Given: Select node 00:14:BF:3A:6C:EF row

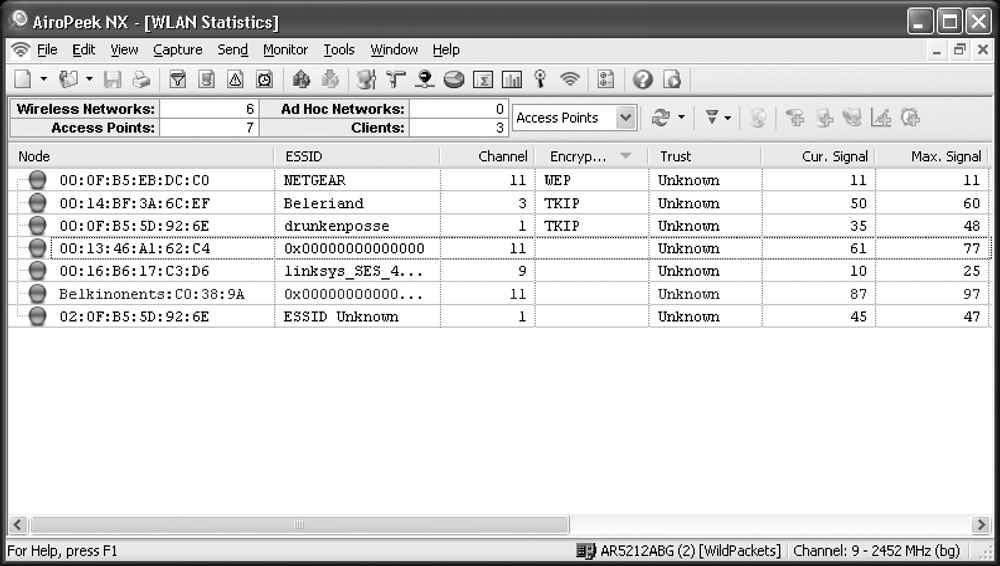Looking at the screenshot, I should 499,204.
